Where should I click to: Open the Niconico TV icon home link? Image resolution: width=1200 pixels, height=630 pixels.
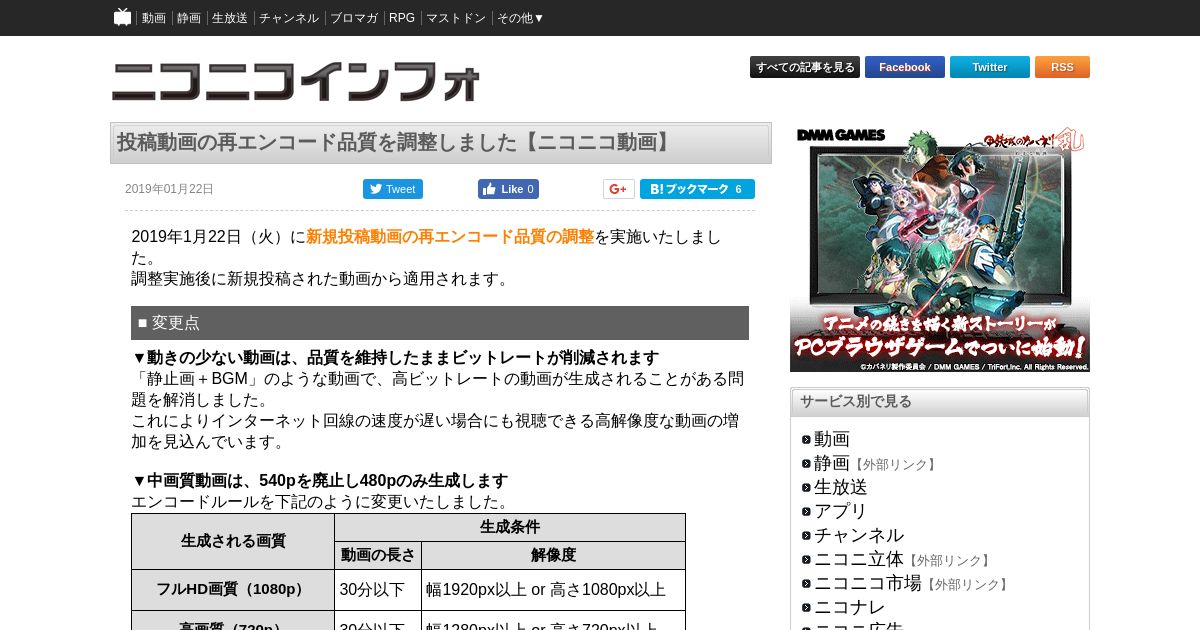122,17
